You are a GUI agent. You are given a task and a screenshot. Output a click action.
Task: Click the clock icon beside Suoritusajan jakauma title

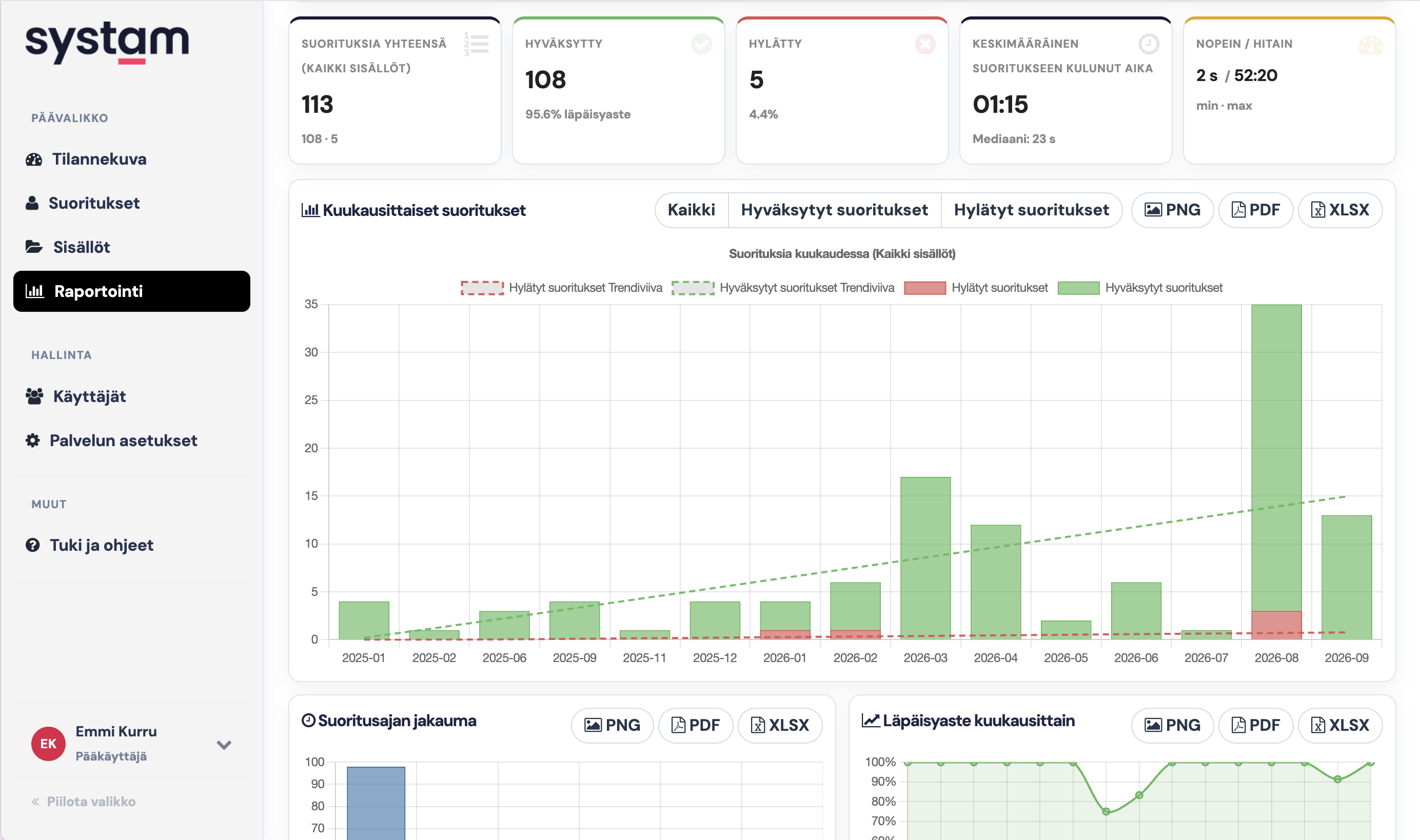coord(308,721)
